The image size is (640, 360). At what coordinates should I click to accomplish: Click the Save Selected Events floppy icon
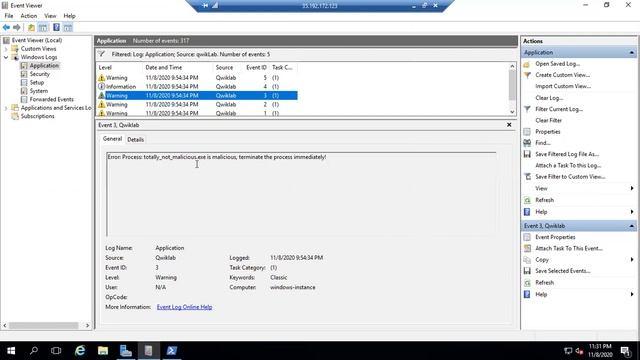(527, 271)
